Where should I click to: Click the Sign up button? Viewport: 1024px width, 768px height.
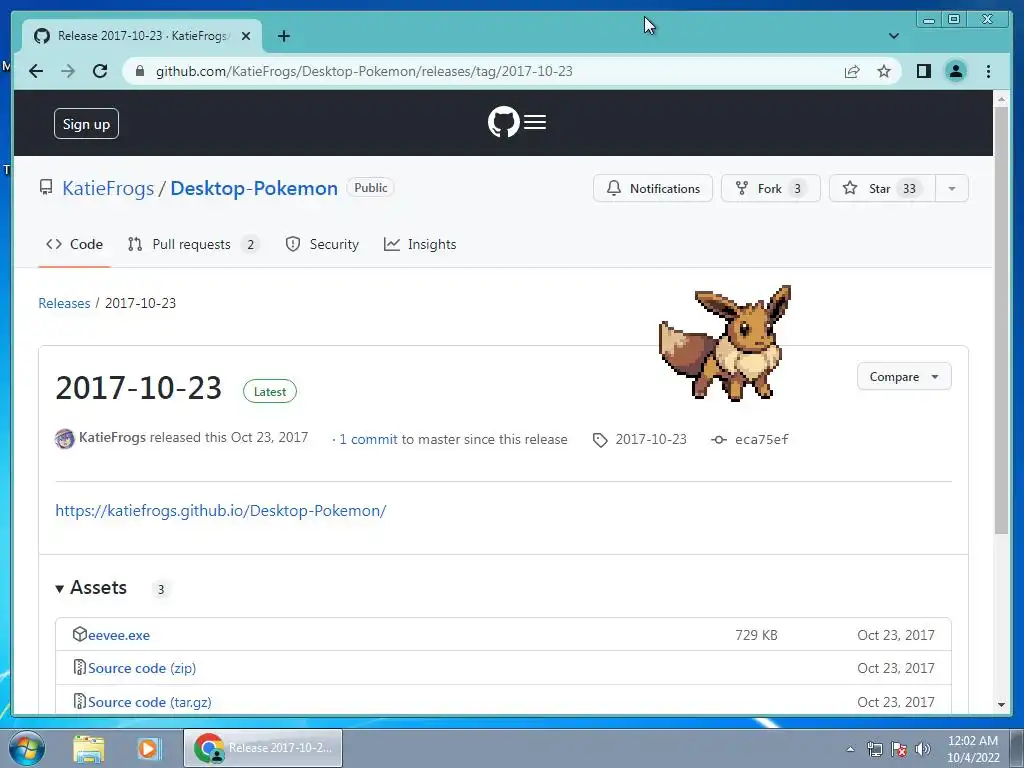coord(86,123)
